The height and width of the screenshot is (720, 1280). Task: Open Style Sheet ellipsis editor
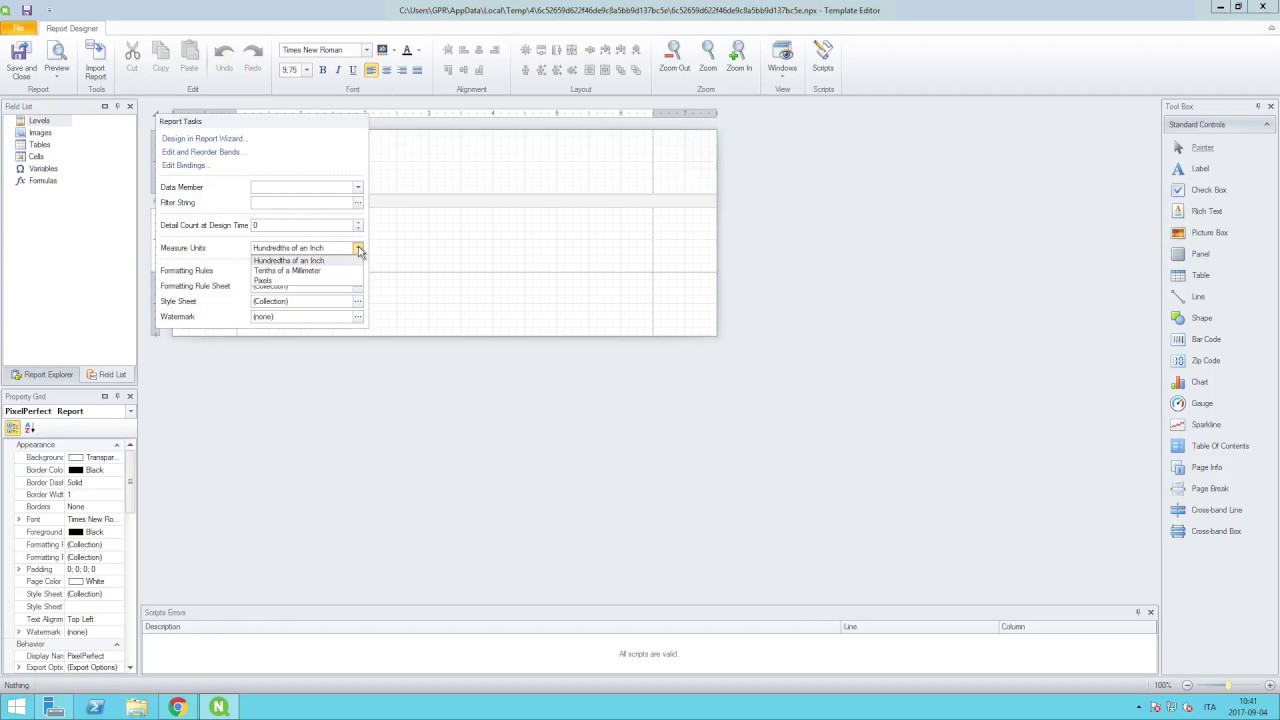[x=357, y=301]
